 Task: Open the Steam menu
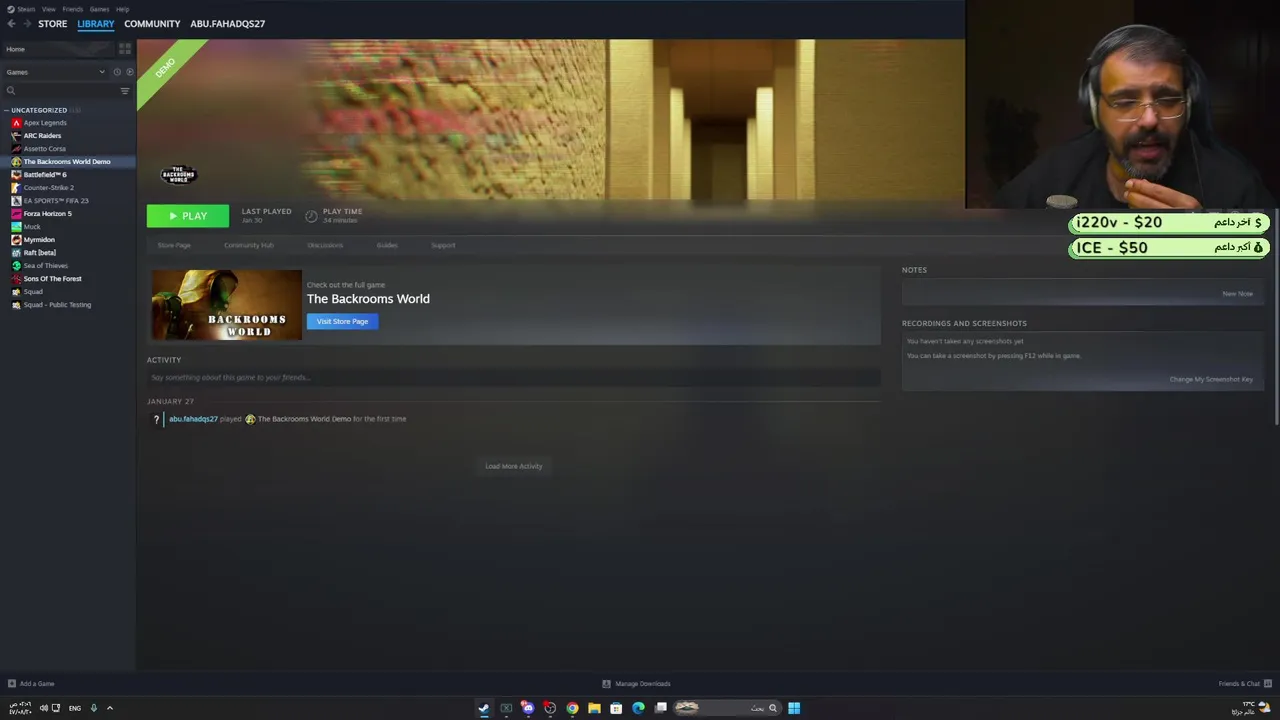(x=25, y=9)
